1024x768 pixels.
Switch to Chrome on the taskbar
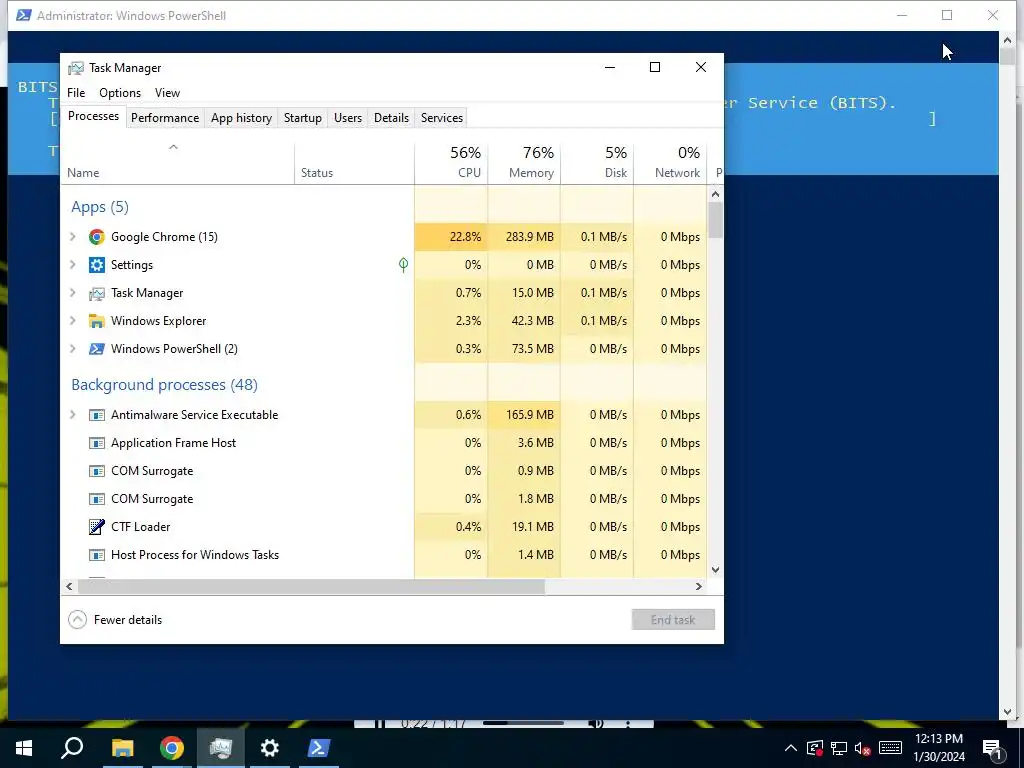tap(172, 748)
